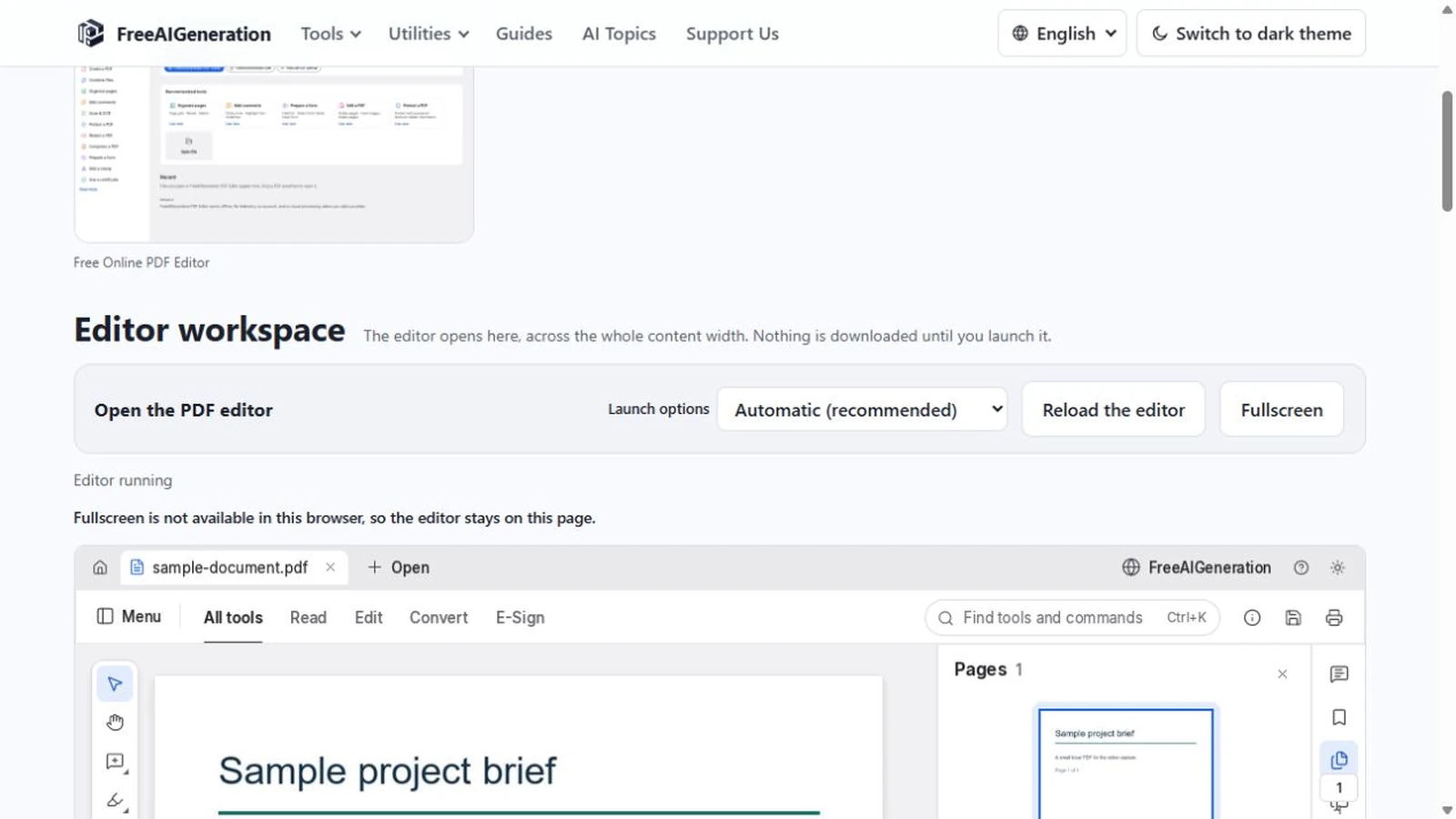
Task: Switch to the Read tab
Action: click(308, 618)
